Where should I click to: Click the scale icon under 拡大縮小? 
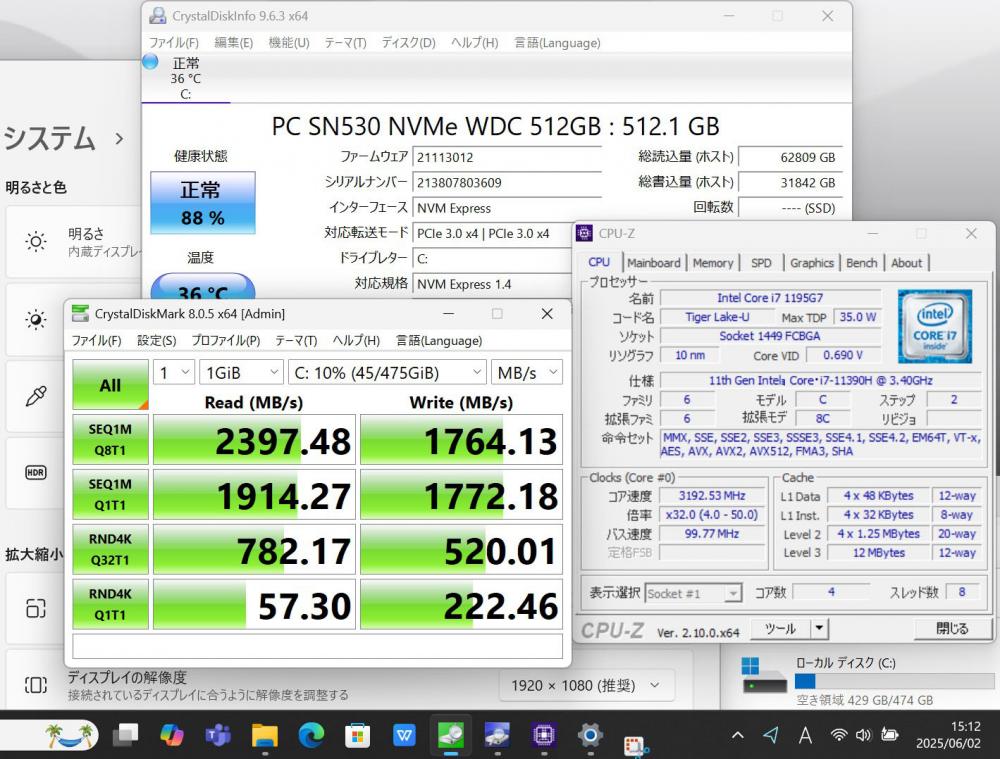(36, 608)
